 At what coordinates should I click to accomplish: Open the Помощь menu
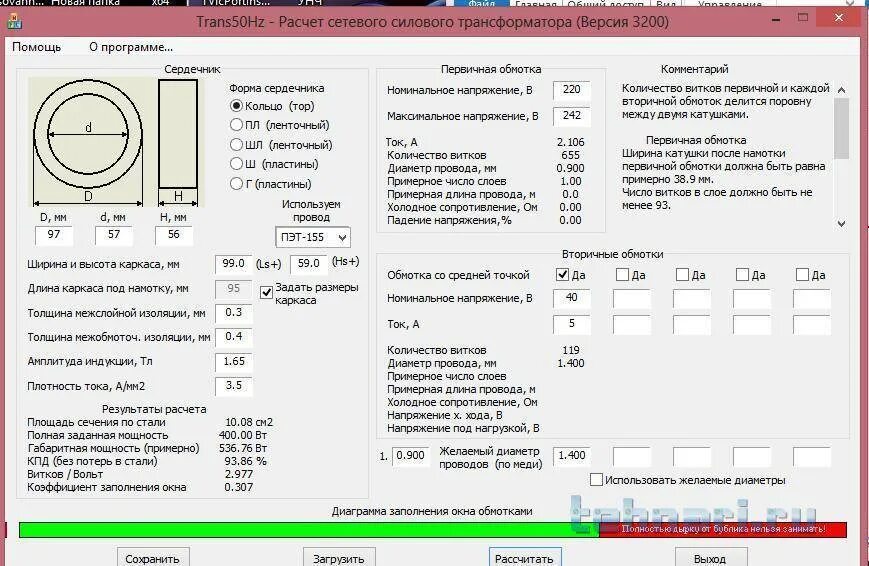click(x=37, y=47)
